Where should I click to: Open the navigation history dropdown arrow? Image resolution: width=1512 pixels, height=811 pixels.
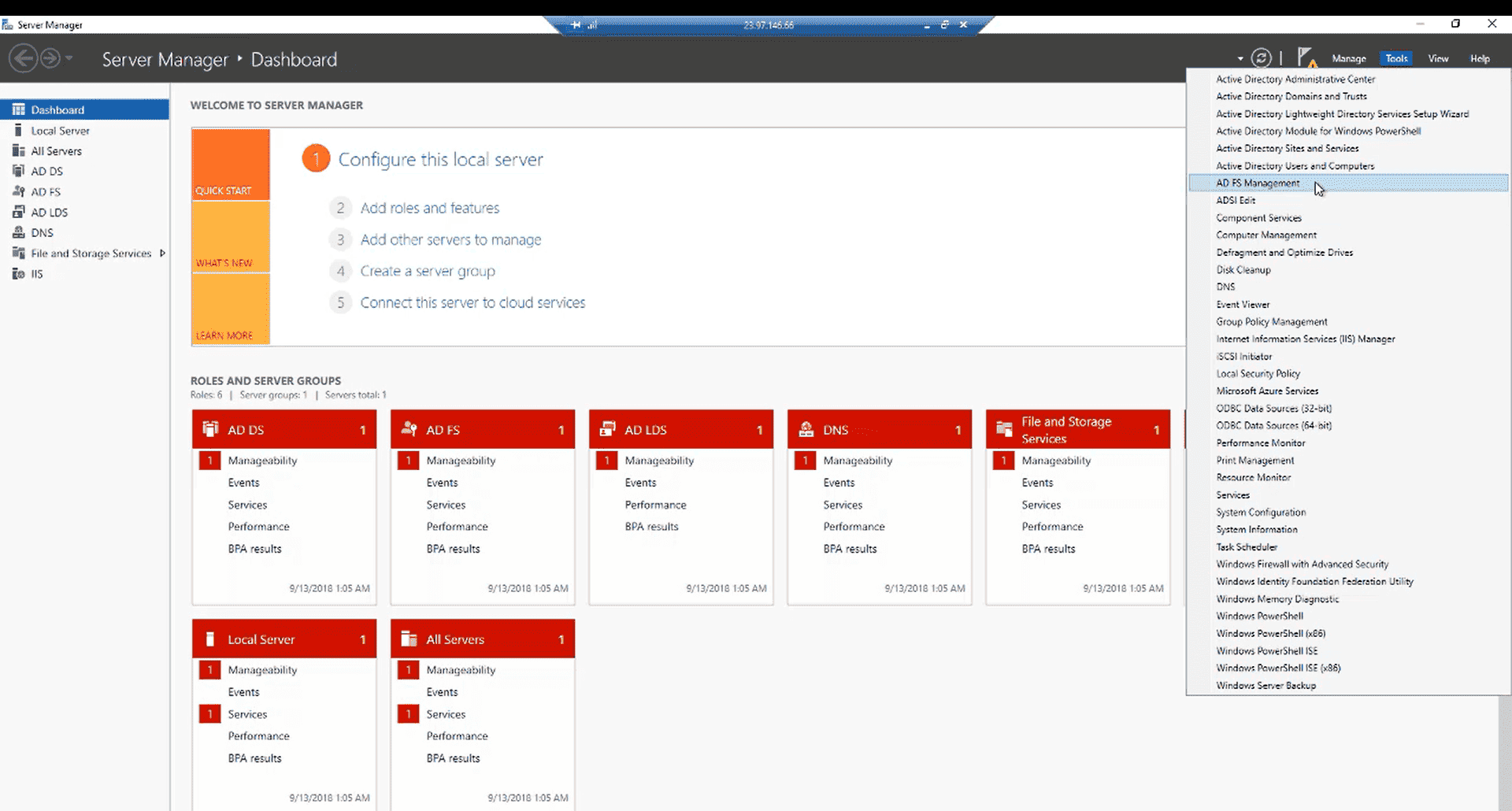point(69,58)
